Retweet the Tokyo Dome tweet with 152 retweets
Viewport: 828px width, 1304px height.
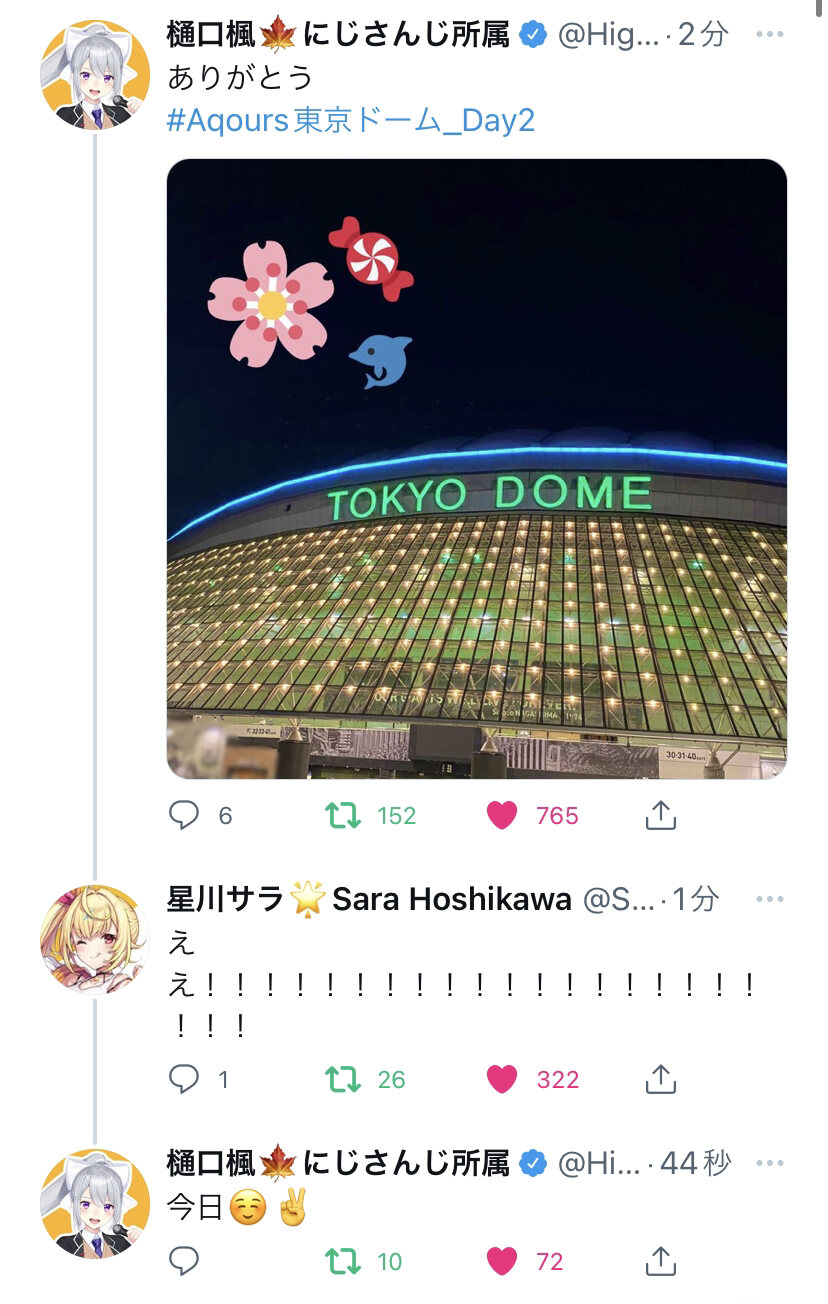tap(344, 816)
